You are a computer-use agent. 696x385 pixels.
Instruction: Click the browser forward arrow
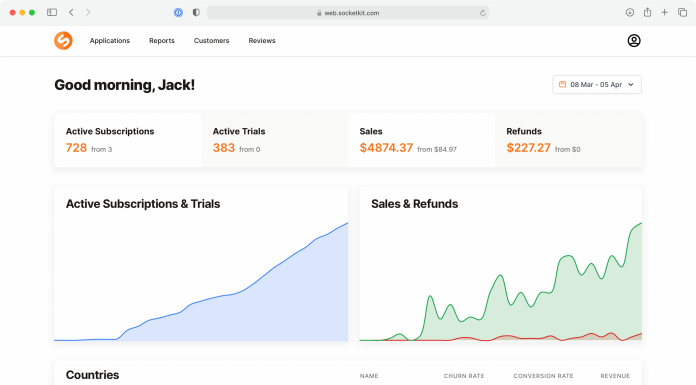tap(88, 12)
